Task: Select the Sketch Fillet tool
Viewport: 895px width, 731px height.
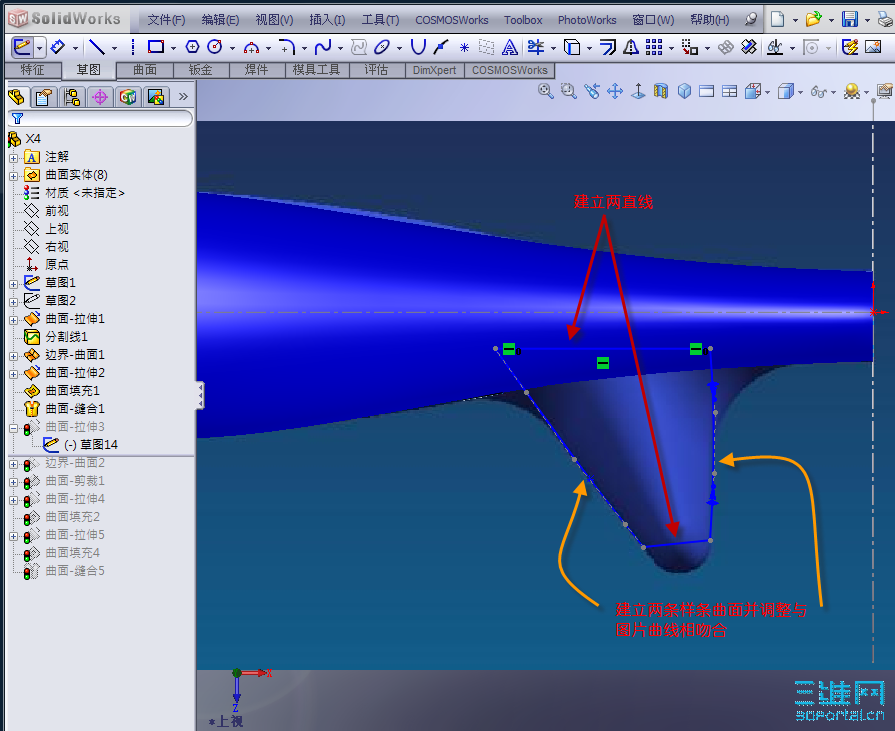Action: click(287, 47)
